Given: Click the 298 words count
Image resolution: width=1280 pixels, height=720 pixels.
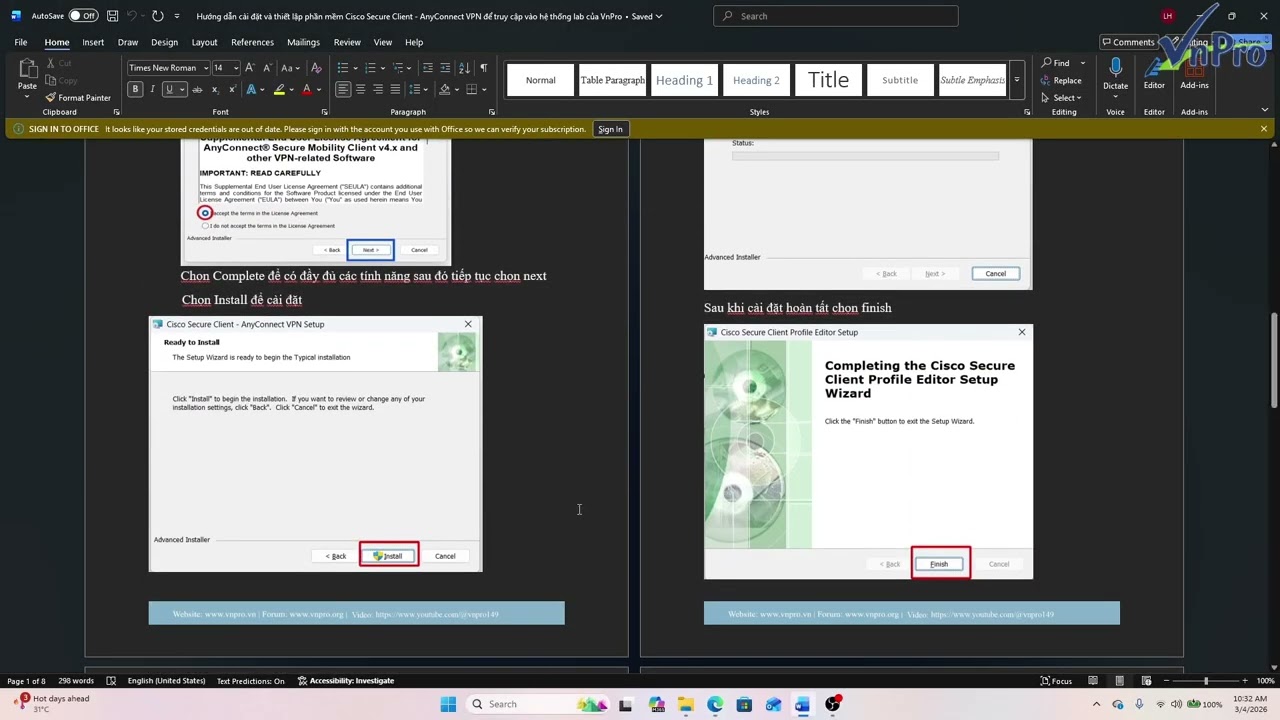Looking at the screenshot, I should pos(76,681).
